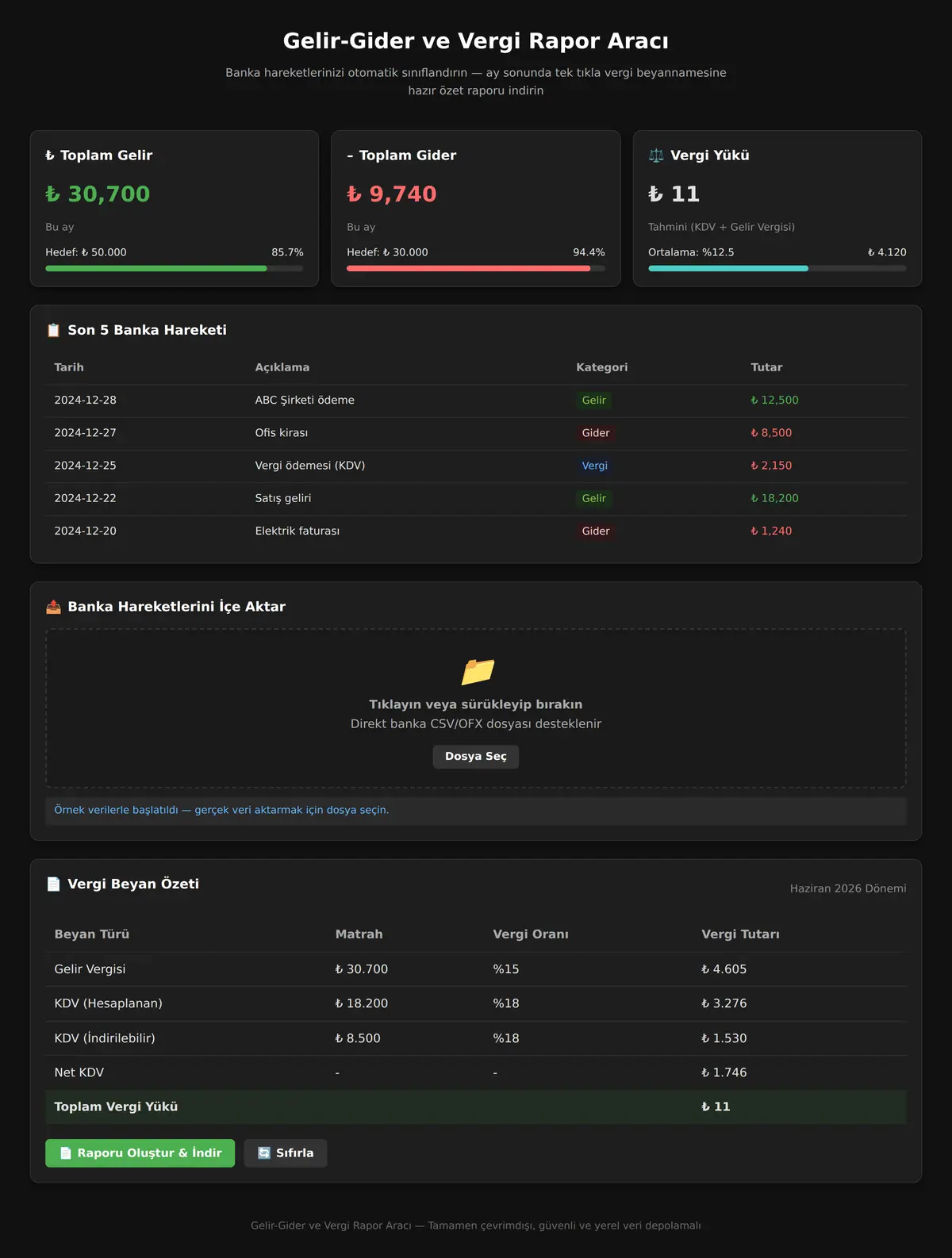Image resolution: width=952 pixels, height=1258 pixels.
Task: Click the lira icon beside Toplam Gelir
Action: pyautogui.click(x=50, y=155)
